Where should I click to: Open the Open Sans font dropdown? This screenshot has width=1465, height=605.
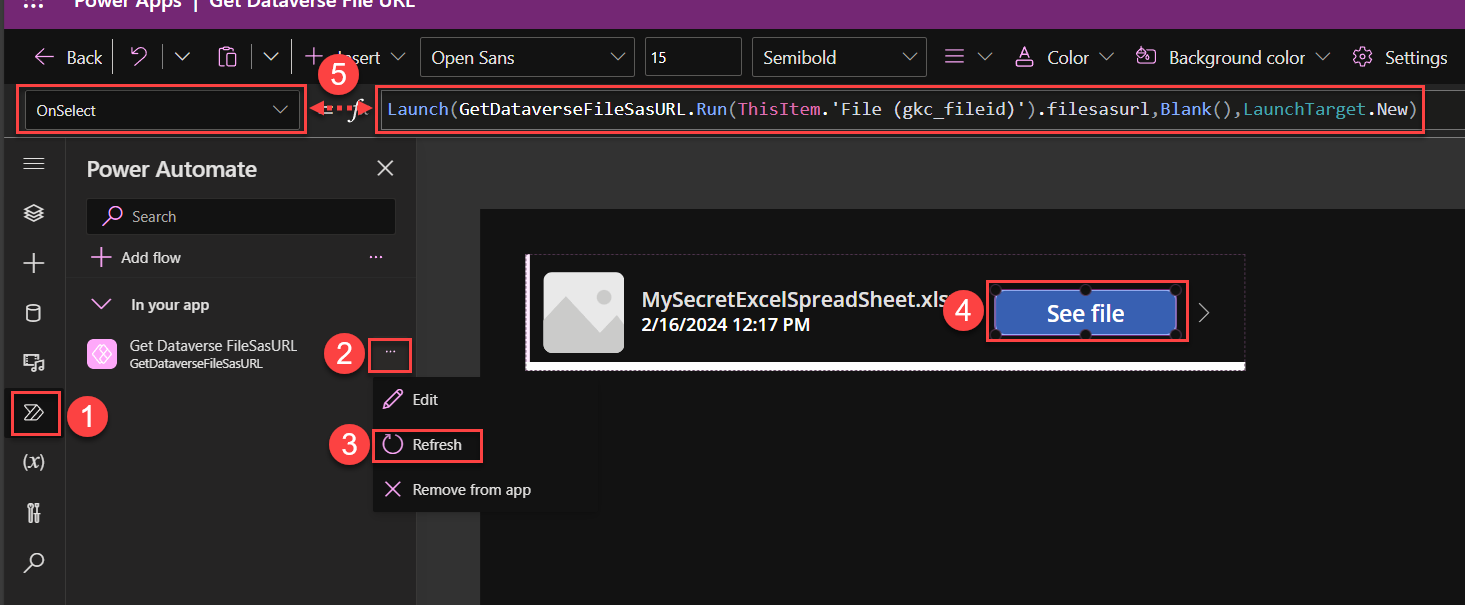pyautogui.click(x=527, y=58)
